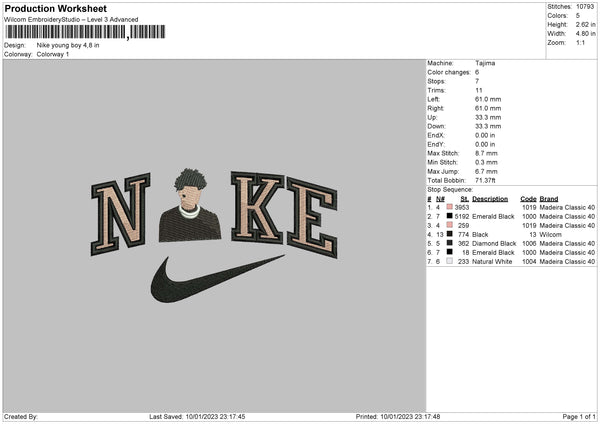The image size is (600, 424).
Task: Click the Diamond Black swatch beside 362
Action: (x=450, y=243)
